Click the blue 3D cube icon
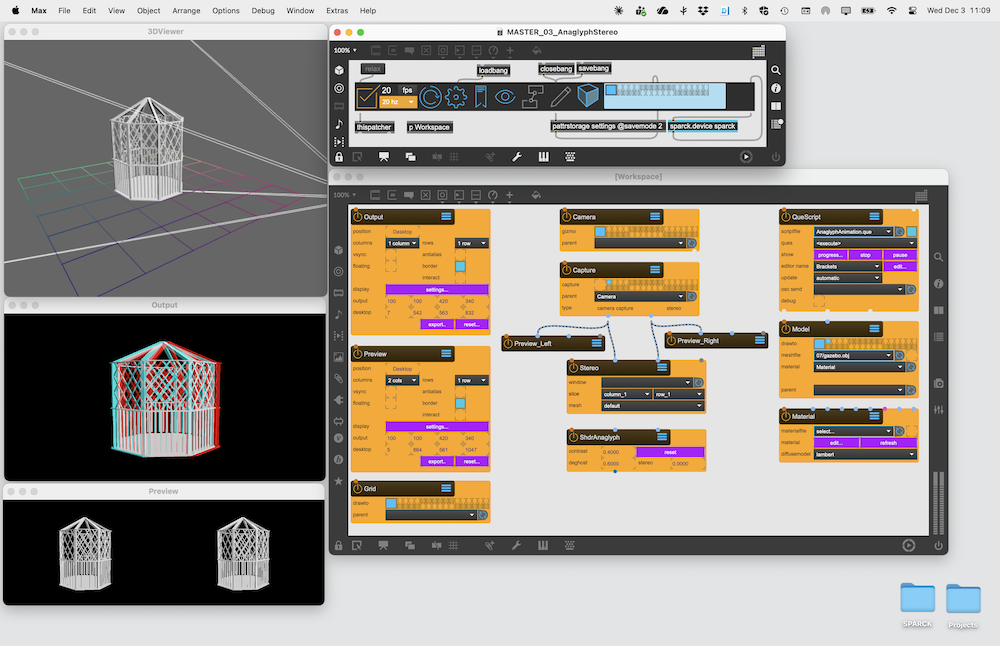The height and width of the screenshot is (646, 1000). tap(589, 97)
